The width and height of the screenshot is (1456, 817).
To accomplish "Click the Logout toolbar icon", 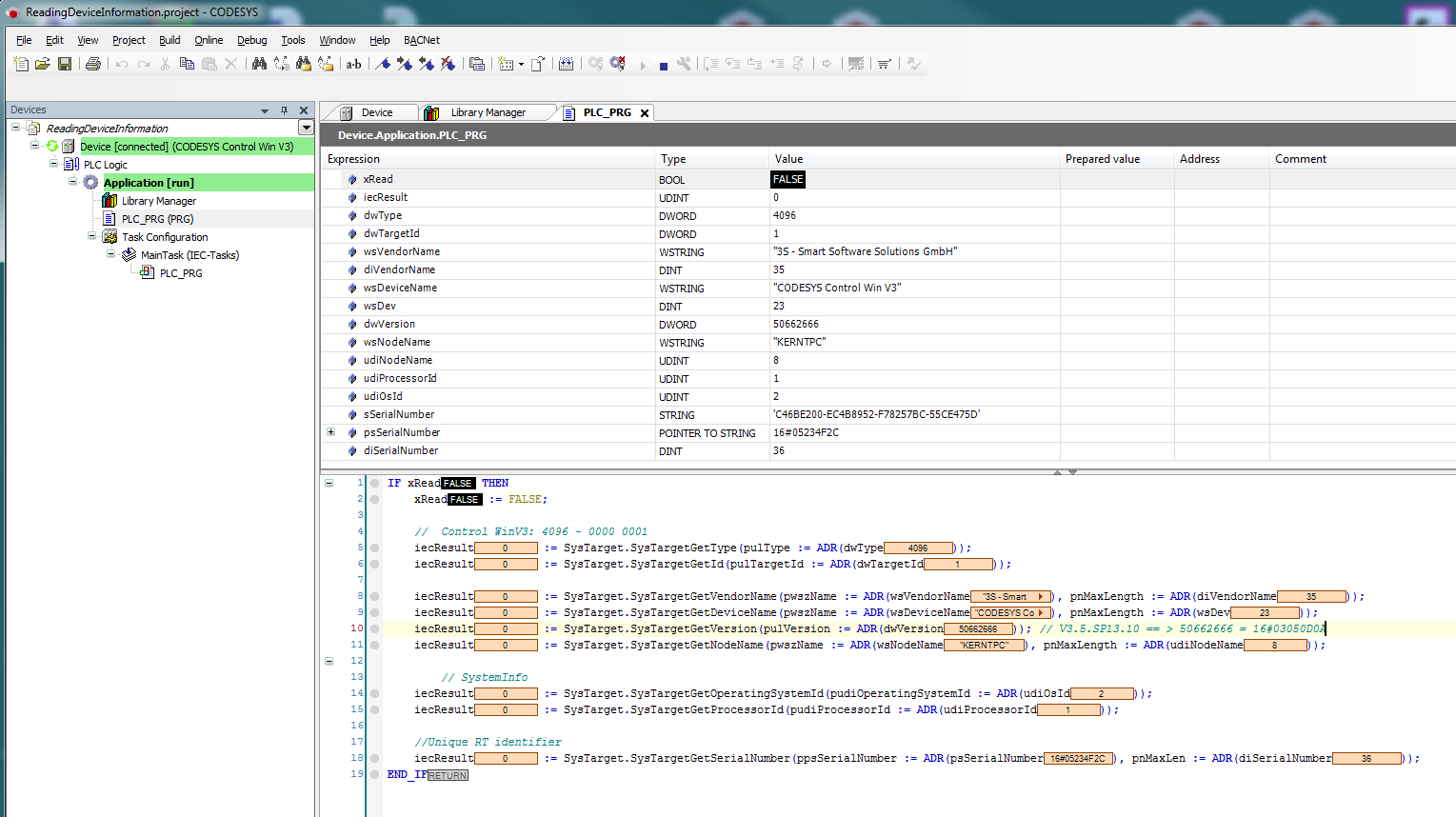I will pos(617,64).
